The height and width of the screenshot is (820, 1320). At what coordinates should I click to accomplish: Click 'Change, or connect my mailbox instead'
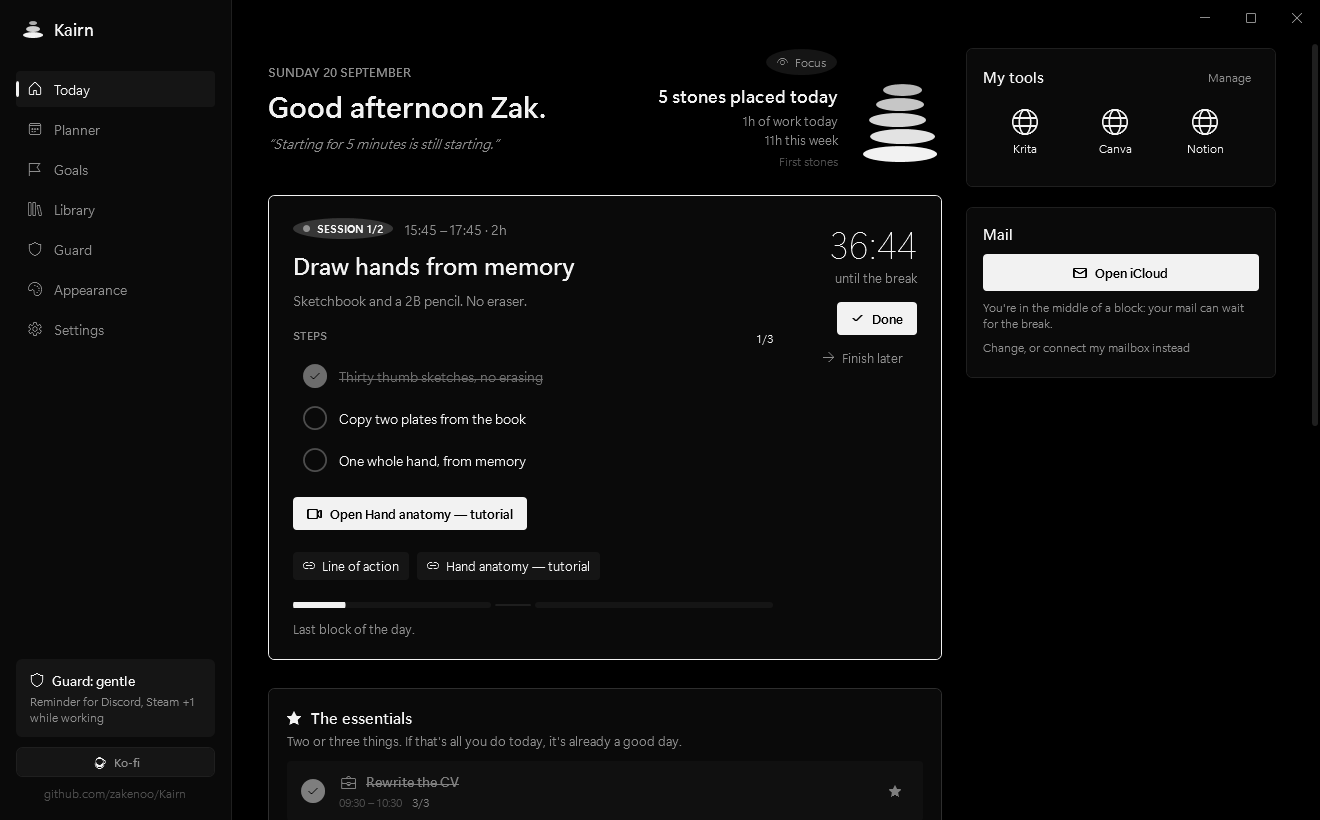click(1086, 348)
